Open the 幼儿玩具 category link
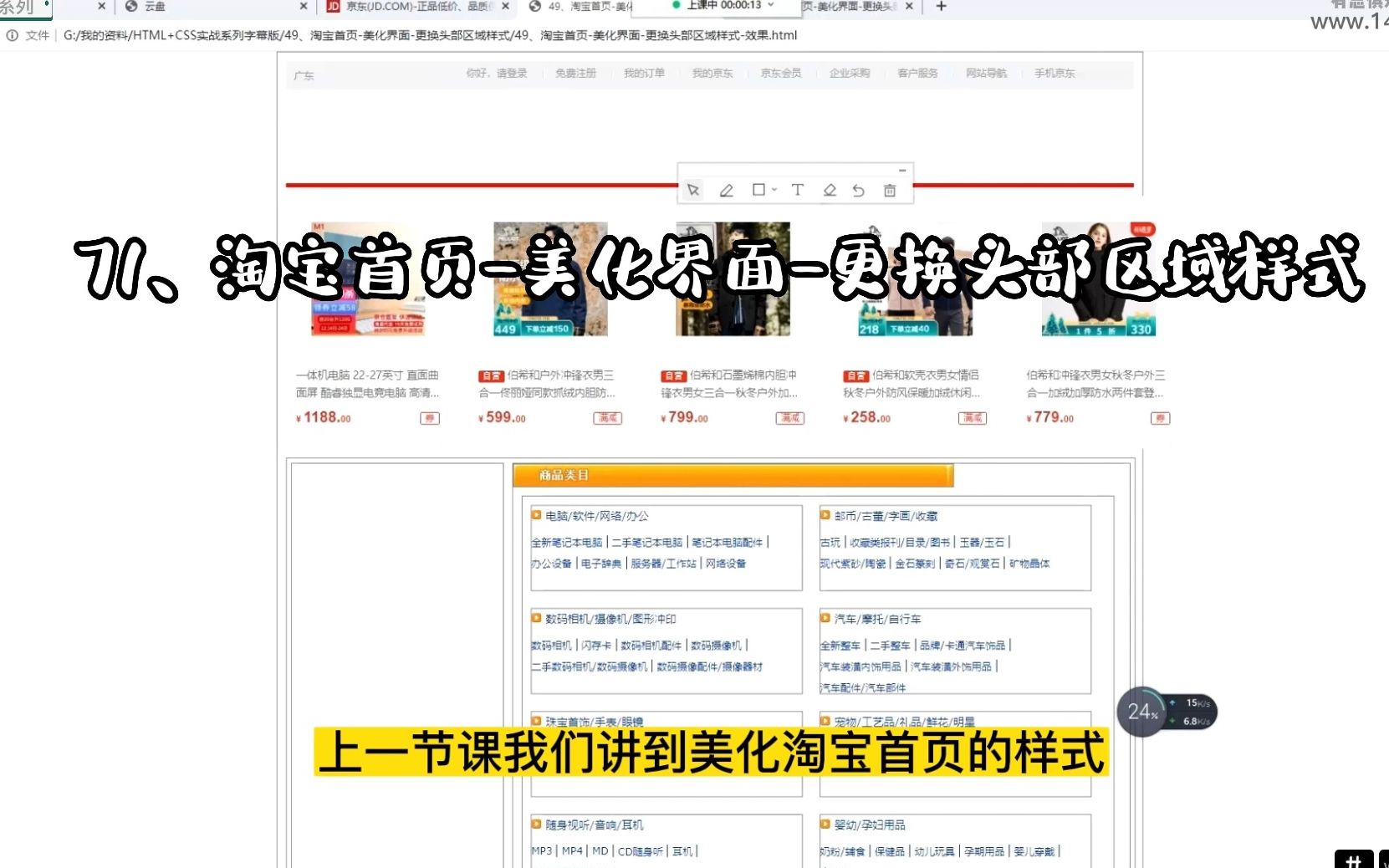1389x868 pixels. coord(934,851)
